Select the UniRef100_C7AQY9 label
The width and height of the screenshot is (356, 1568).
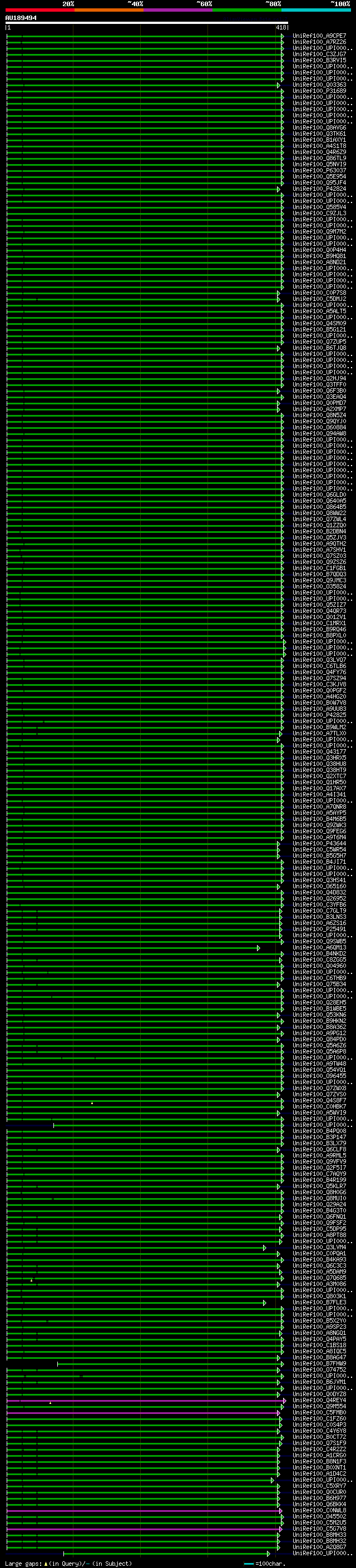(319, 1174)
